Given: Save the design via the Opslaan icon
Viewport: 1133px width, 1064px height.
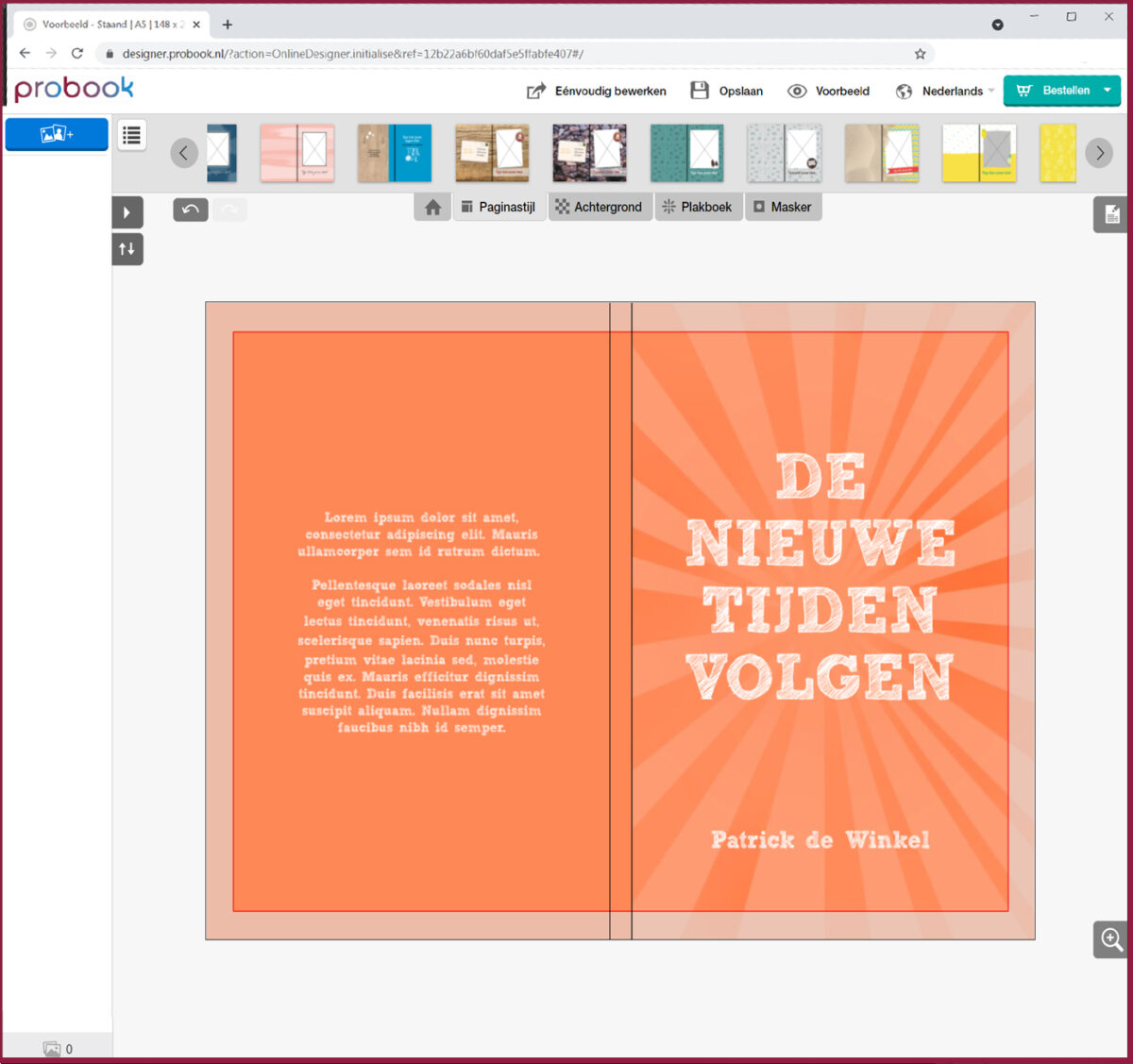Looking at the screenshot, I should (x=700, y=90).
